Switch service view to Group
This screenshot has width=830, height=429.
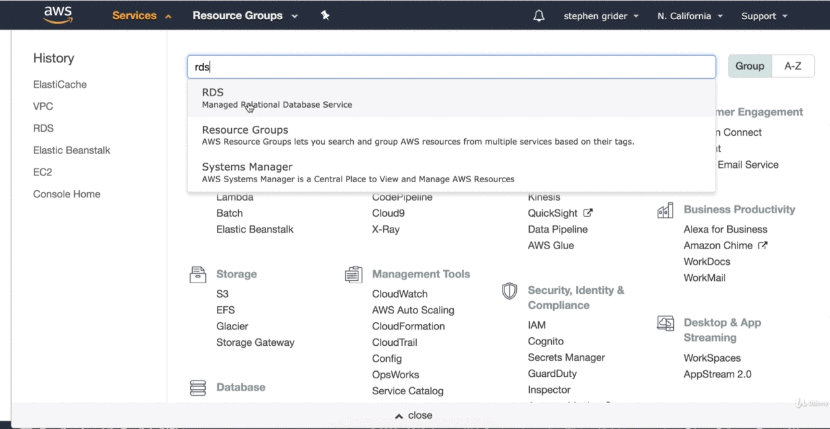coord(750,66)
